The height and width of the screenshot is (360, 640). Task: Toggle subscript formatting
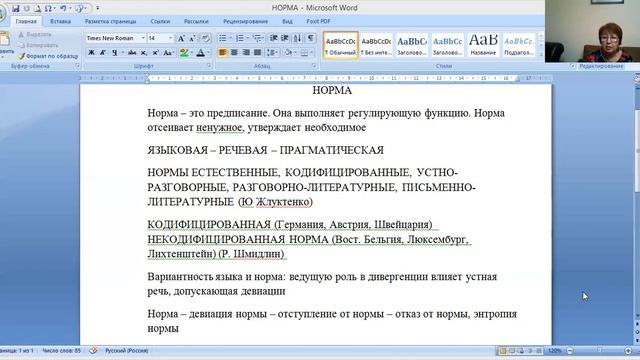coord(144,52)
